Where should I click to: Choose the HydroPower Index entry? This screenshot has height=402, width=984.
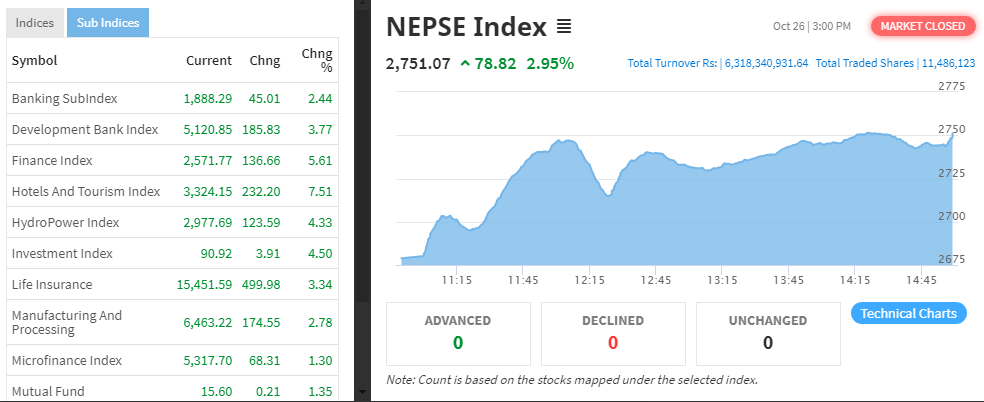pyautogui.click(x=173, y=223)
